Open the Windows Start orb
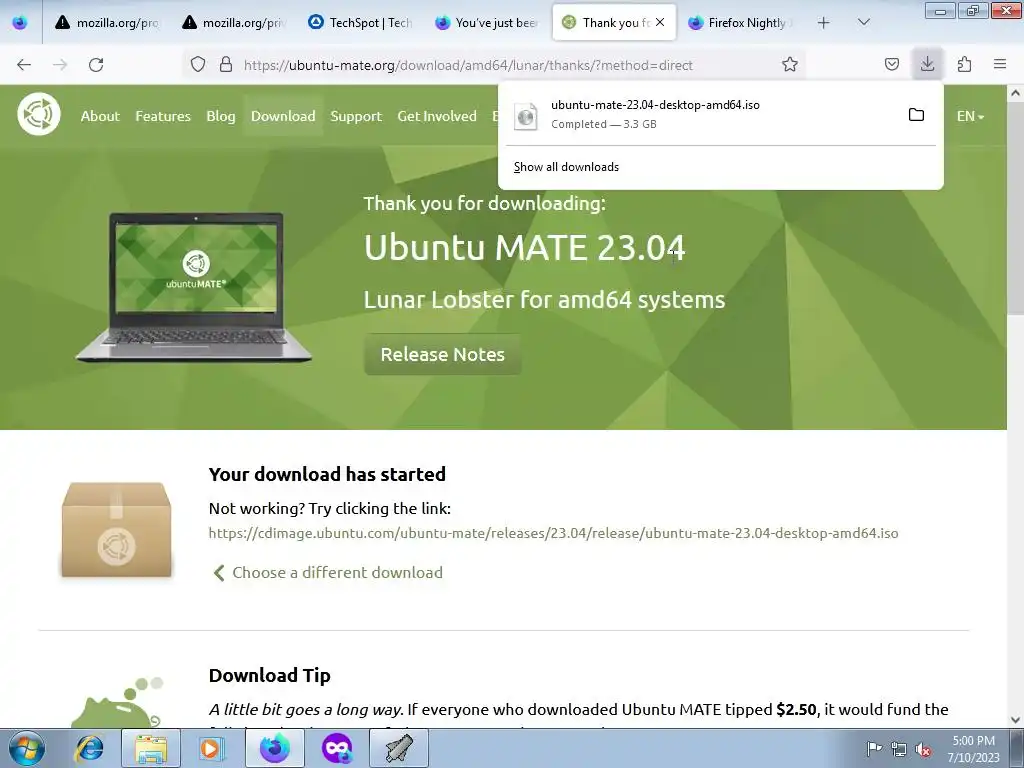This screenshot has width=1024, height=768. coord(26,748)
